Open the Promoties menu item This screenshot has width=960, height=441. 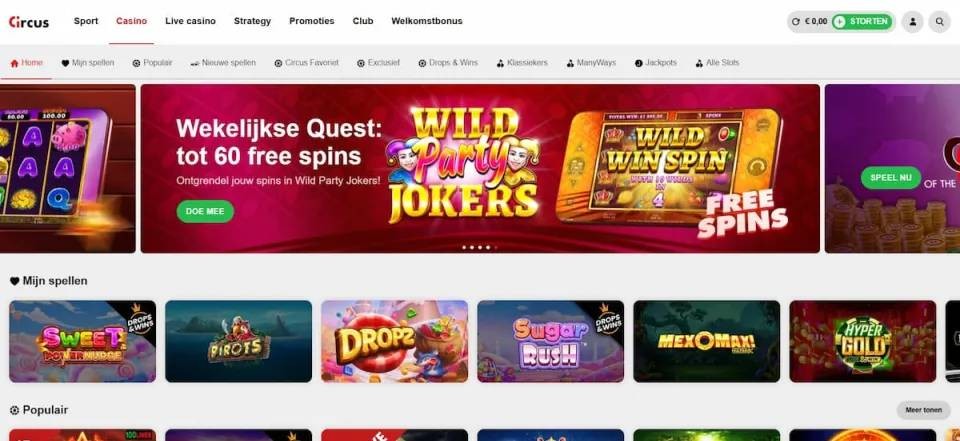[312, 21]
